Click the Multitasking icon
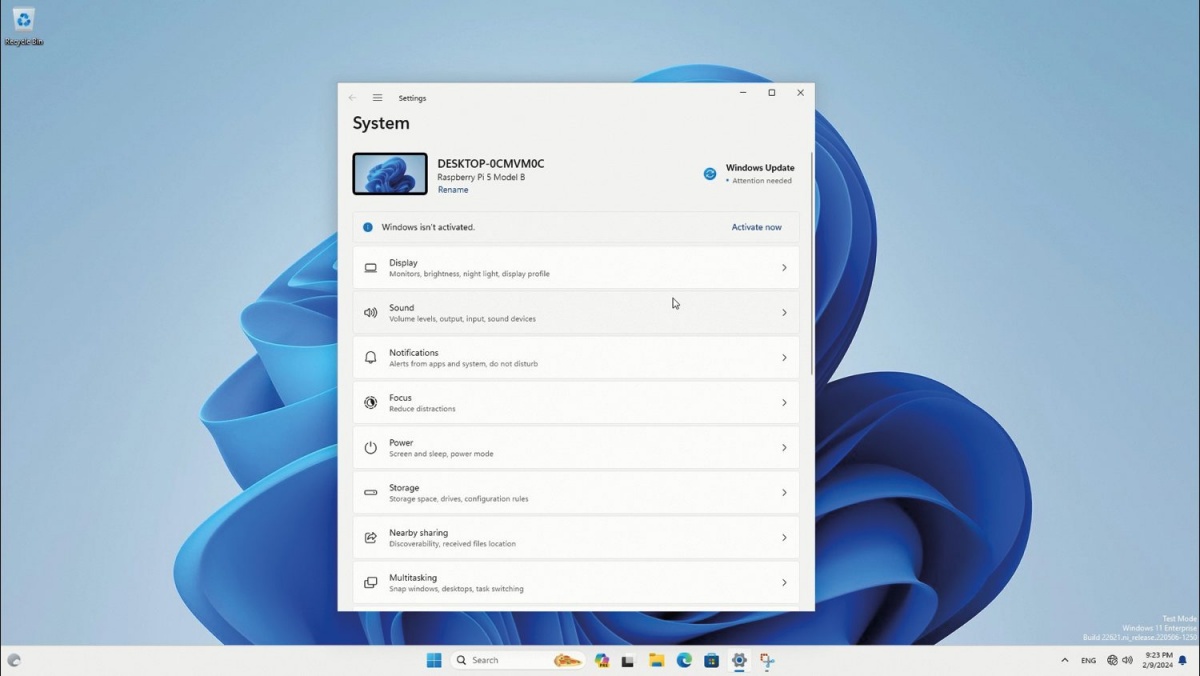Screen dimensions: 1200x676 [370, 582]
